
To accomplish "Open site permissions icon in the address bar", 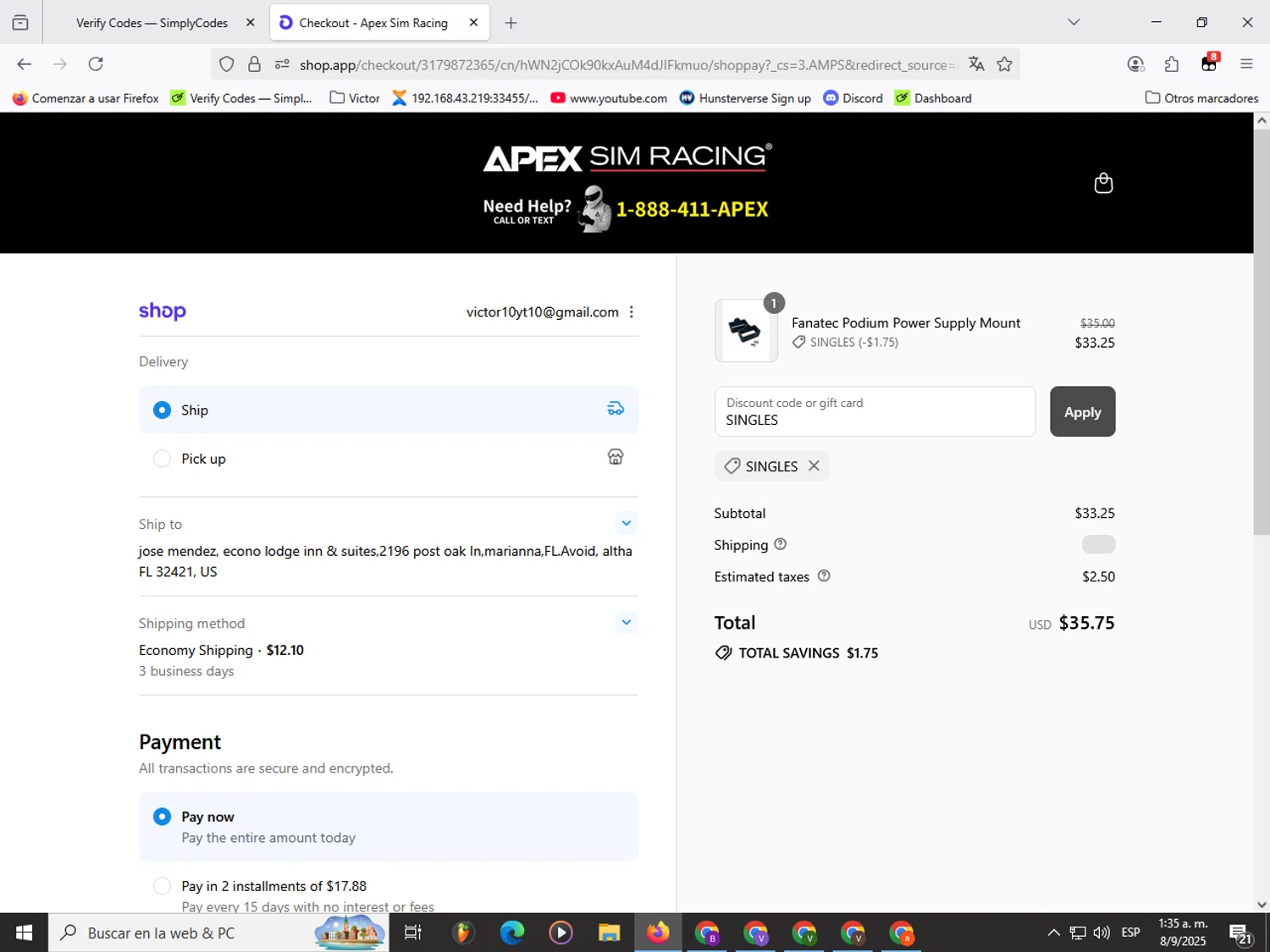I will [x=282, y=64].
